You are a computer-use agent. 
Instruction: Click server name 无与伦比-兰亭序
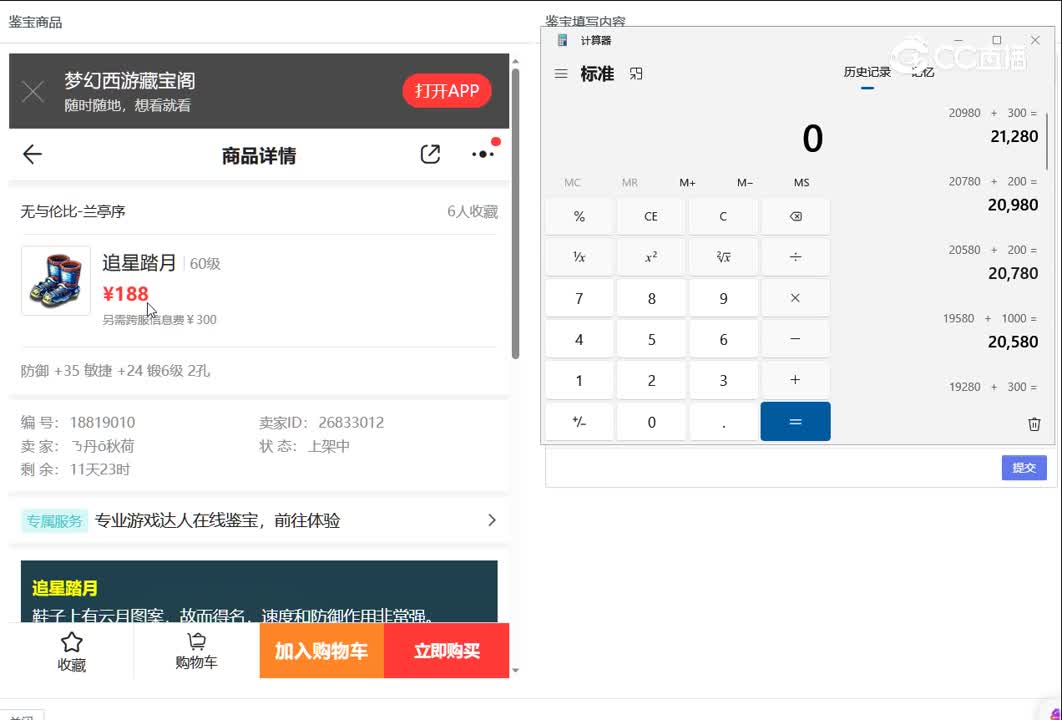coord(73,211)
